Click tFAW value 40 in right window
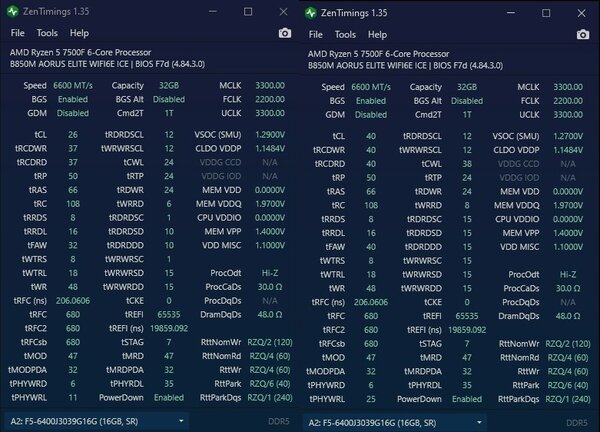This screenshot has height=432, width=600. coord(371,247)
